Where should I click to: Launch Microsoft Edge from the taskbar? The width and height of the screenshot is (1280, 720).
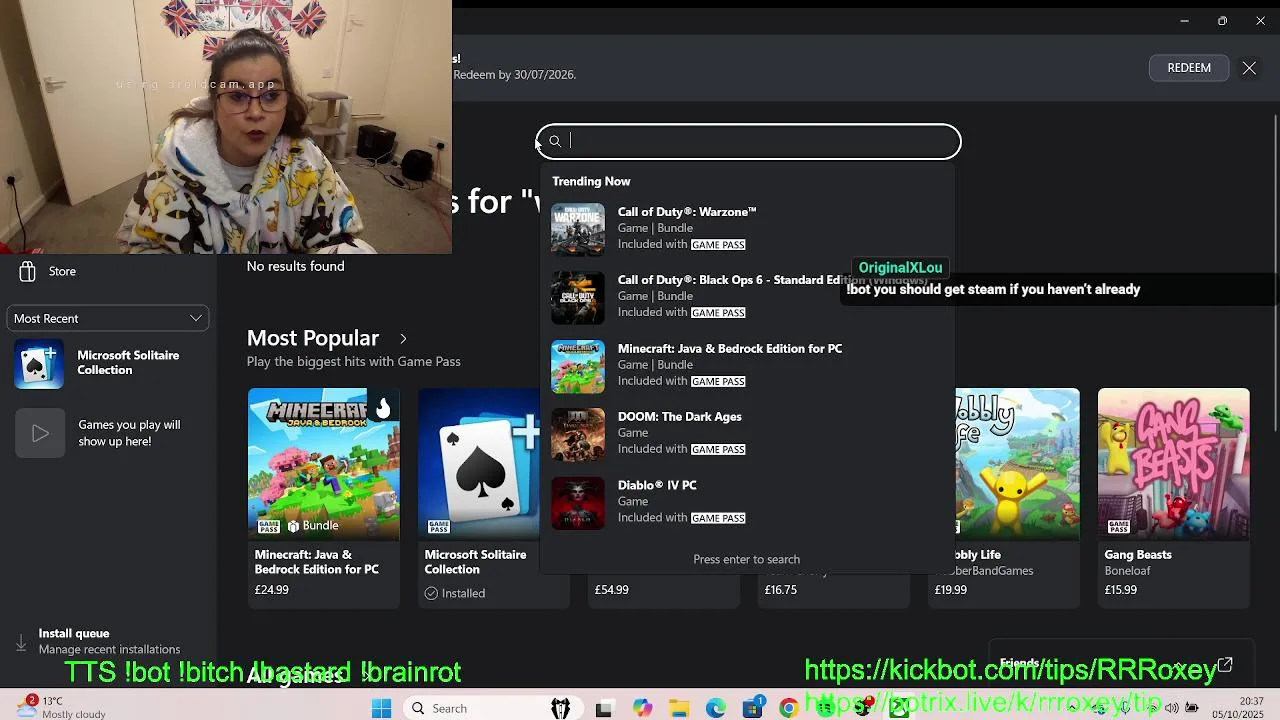(x=716, y=708)
